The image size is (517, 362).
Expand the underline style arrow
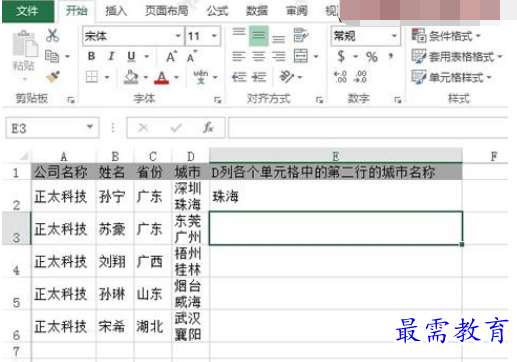[x=147, y=57]
